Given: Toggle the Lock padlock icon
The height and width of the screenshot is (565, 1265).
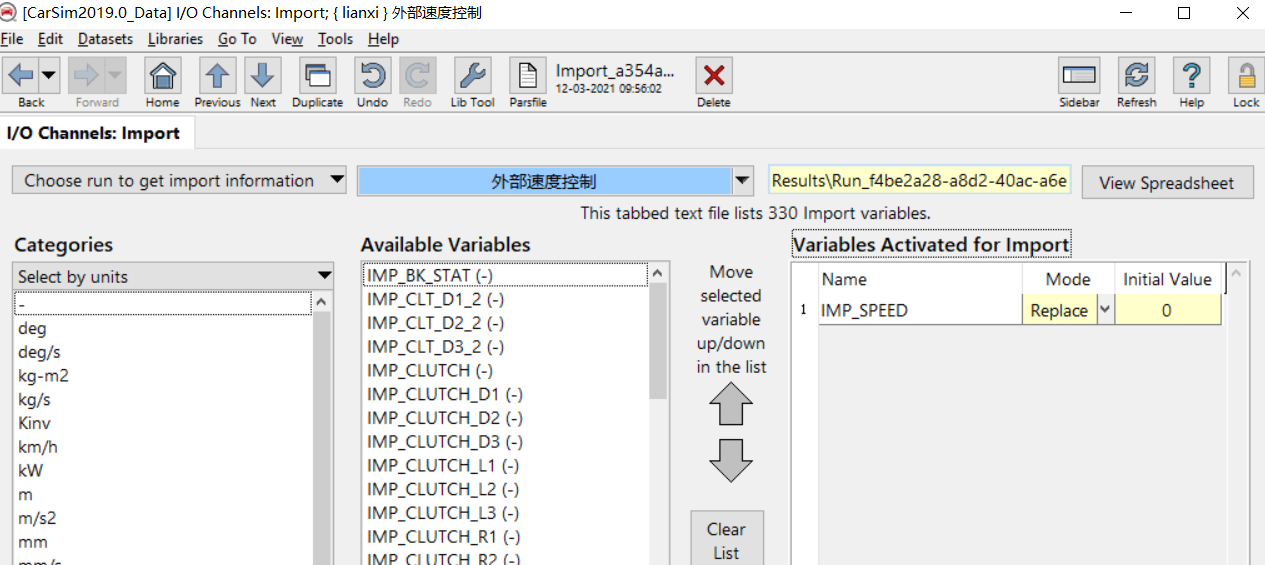Looking at the screenshot, I should coord(1246,75).
